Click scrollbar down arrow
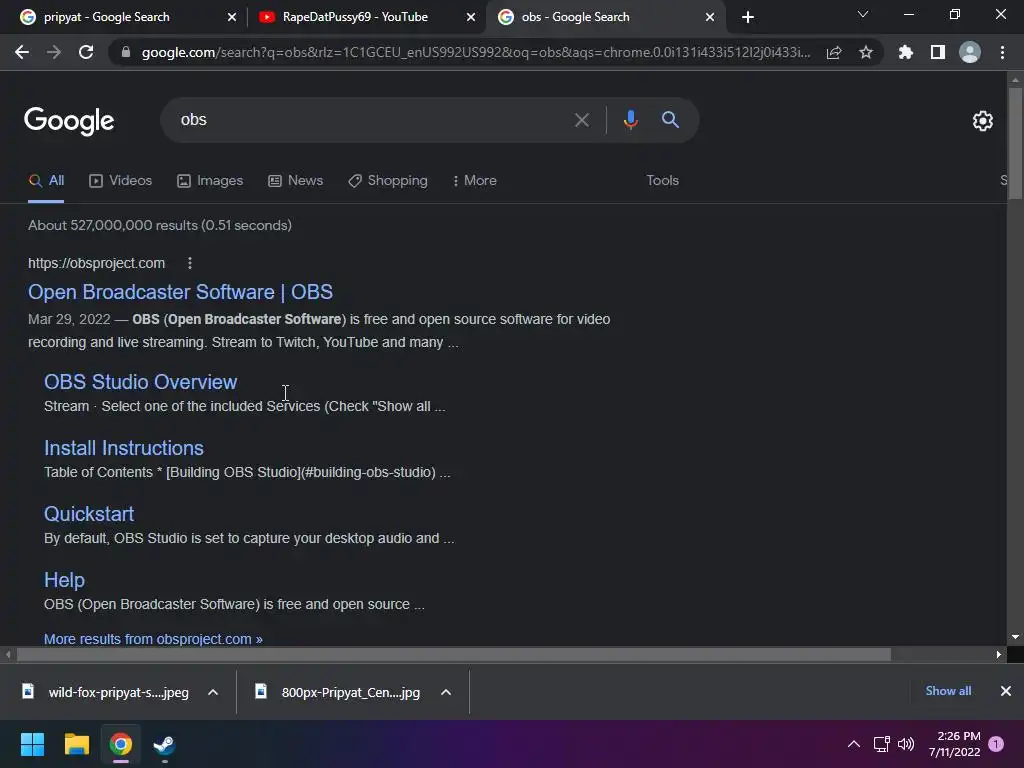The height and width of the screenshot is (768, 1024). (1015, 637)
